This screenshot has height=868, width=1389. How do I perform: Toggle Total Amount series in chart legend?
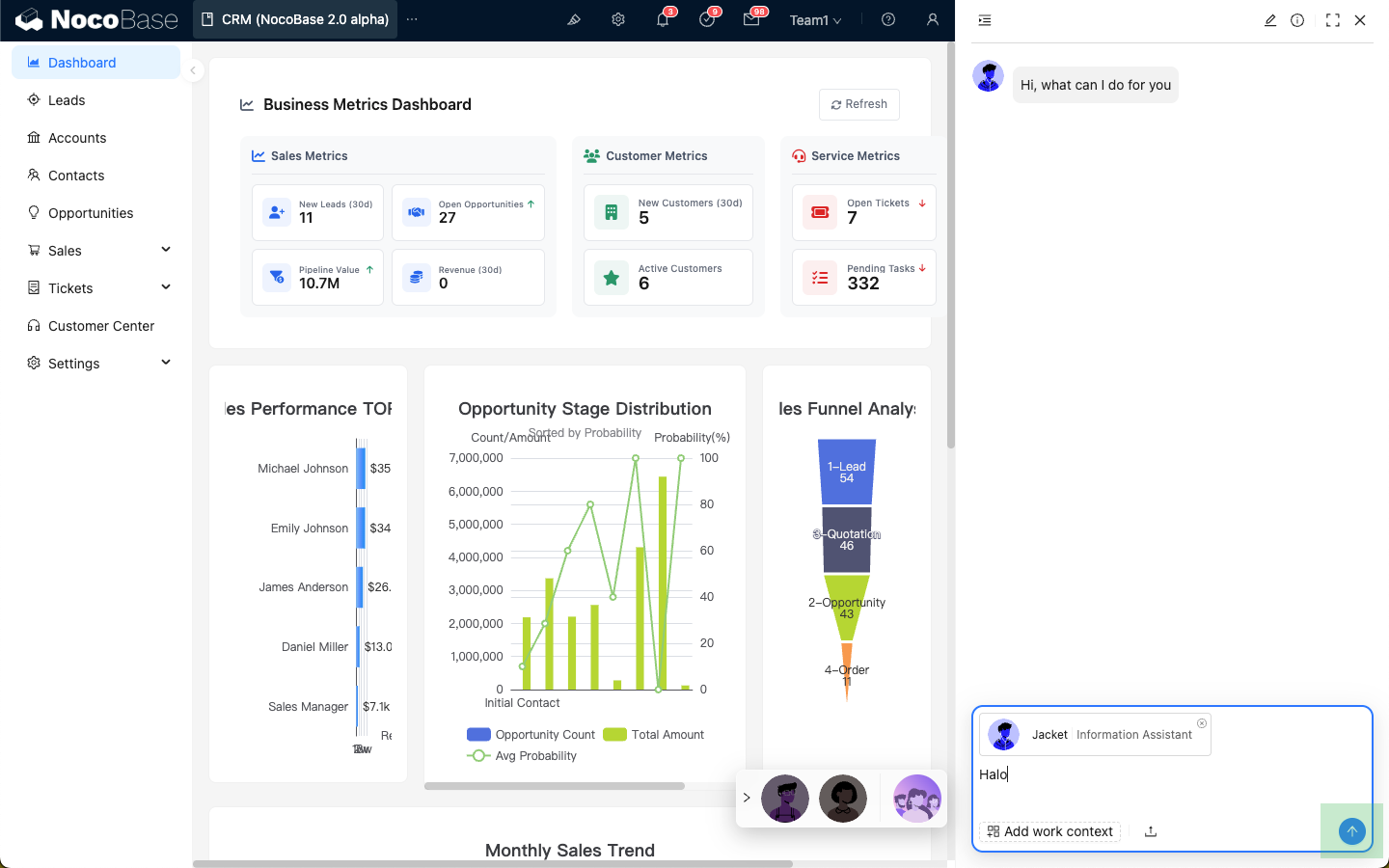pyautogui.click(x=654, y=735)
